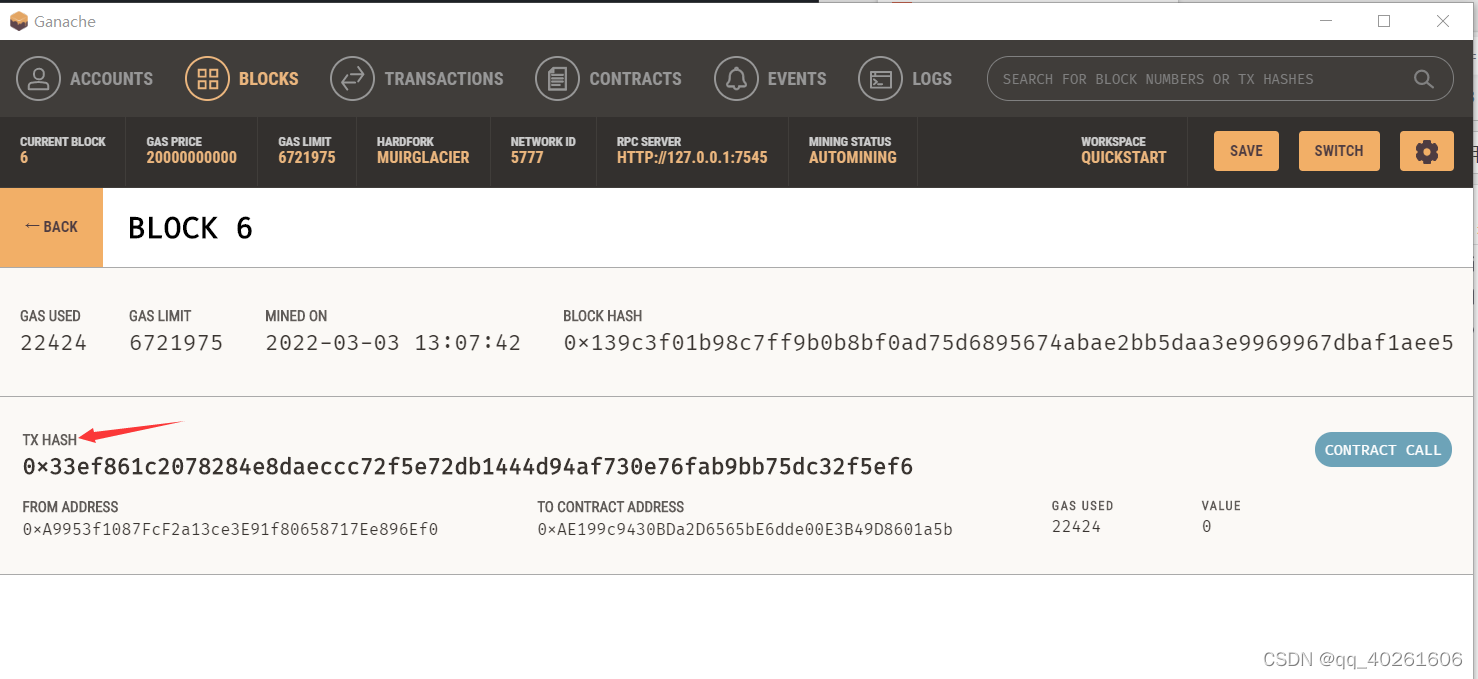Click the block gas limit value 6721975

click(176, 343)
